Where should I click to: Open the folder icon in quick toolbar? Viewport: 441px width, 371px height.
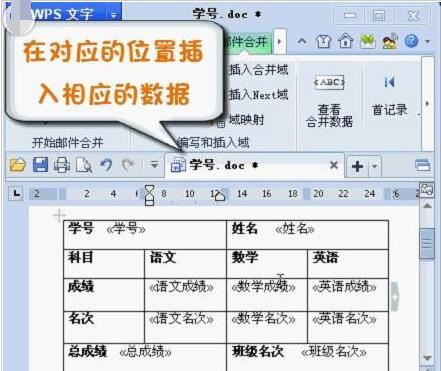pyautogui.click(x=18, y=165)
